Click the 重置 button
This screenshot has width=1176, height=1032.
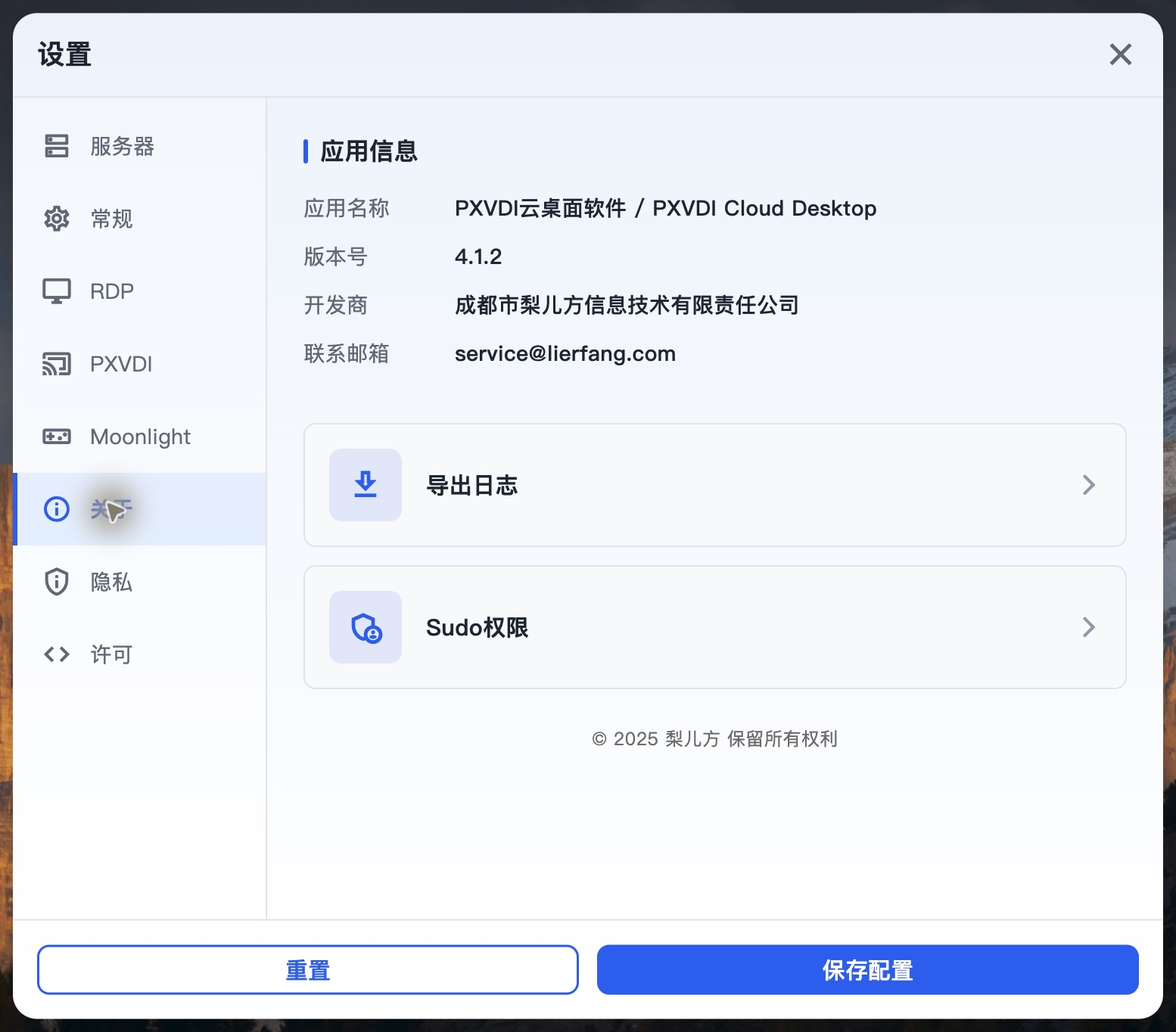[x=308, y=970]
